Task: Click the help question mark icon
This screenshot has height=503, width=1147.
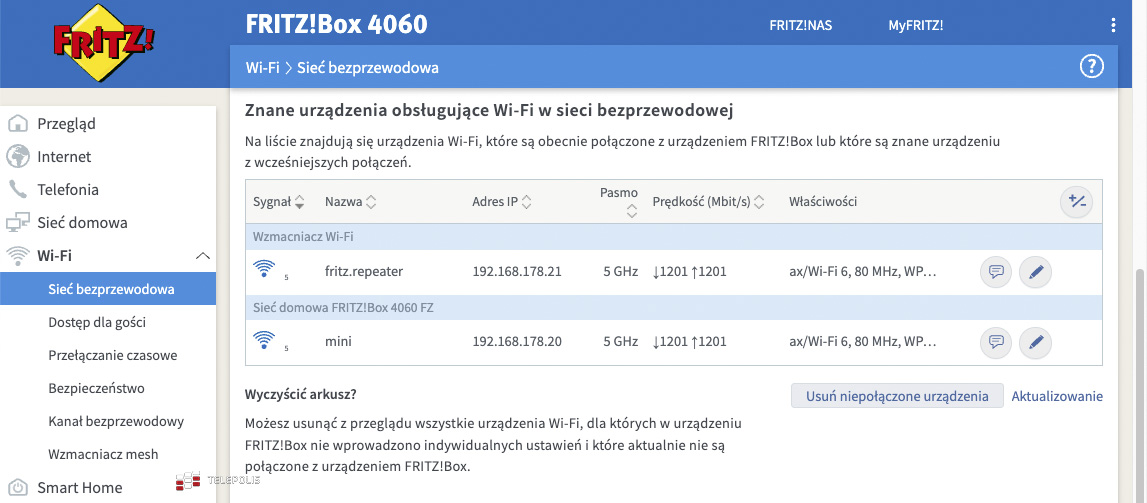Action: pos(1091,67)
